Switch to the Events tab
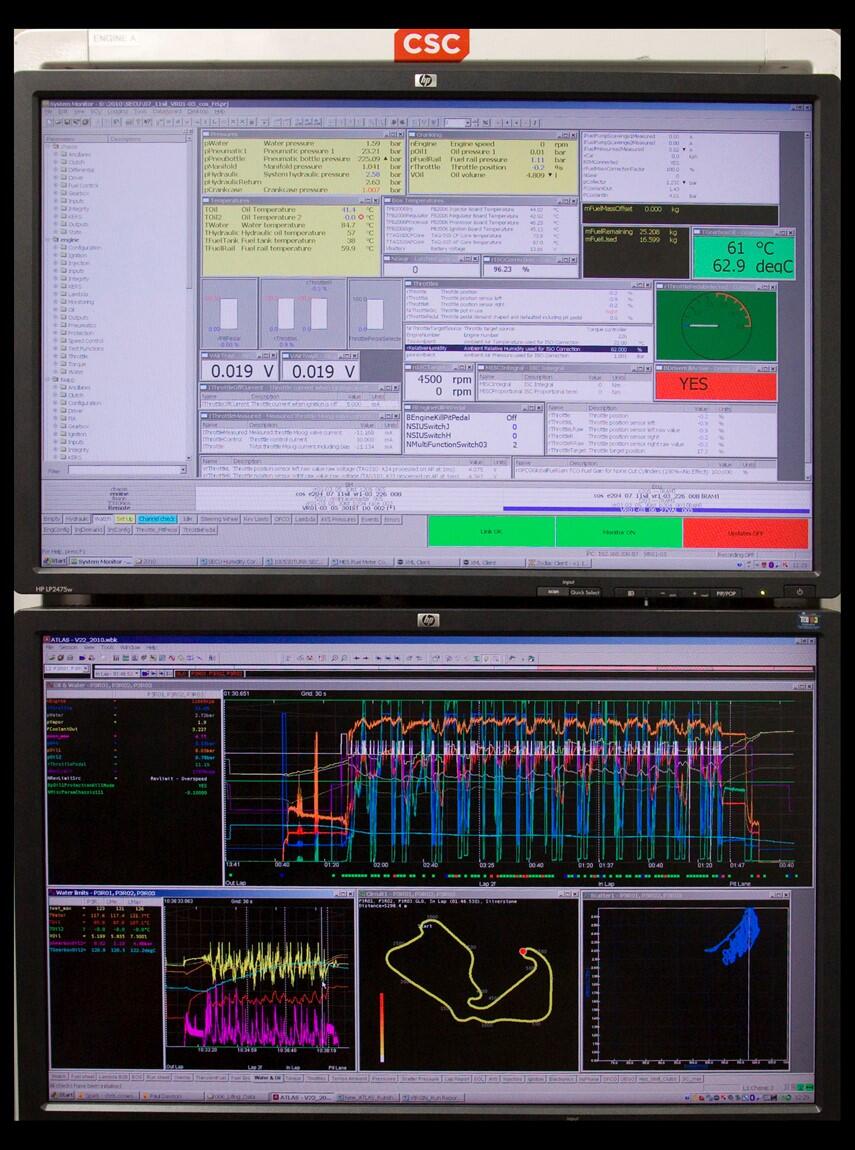 coord(370,519)
